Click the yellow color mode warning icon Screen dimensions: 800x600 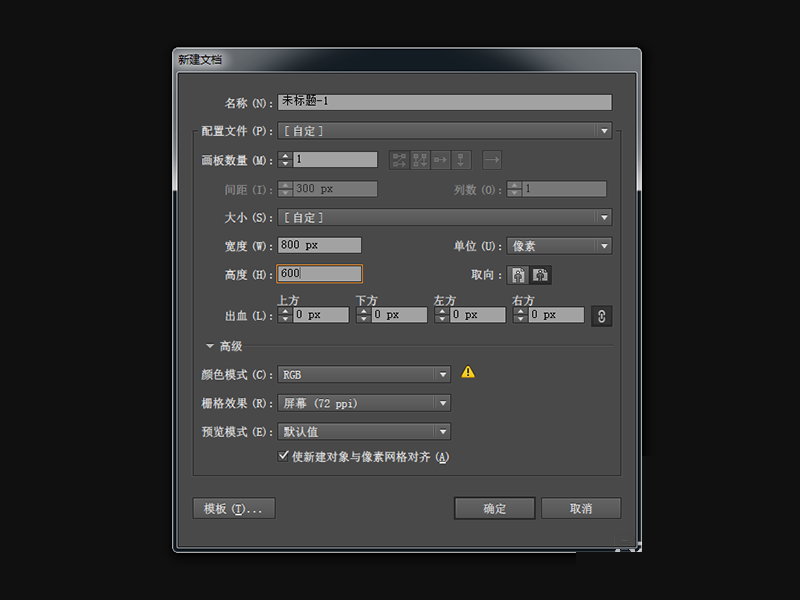click(468, 372)
